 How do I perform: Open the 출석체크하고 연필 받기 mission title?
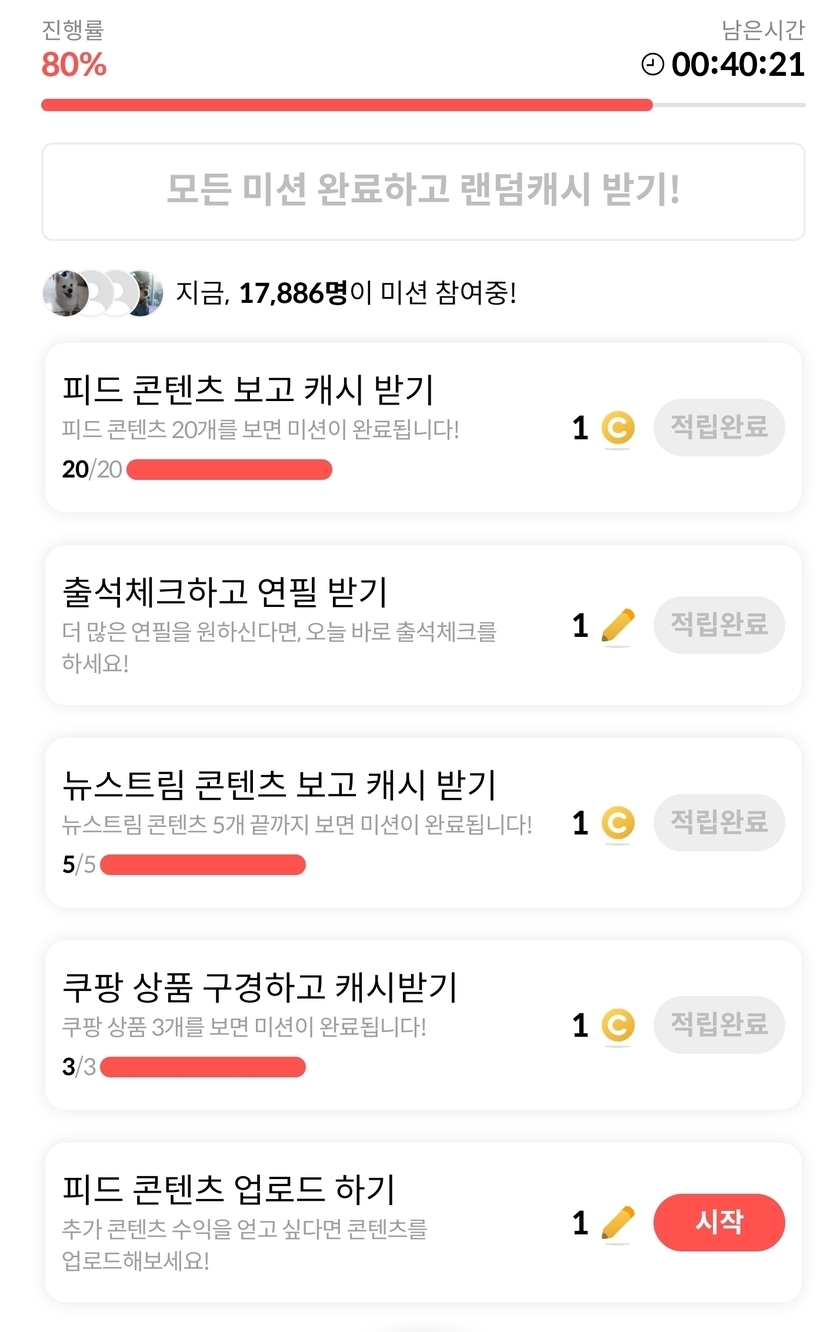click(x=224, y=592)
